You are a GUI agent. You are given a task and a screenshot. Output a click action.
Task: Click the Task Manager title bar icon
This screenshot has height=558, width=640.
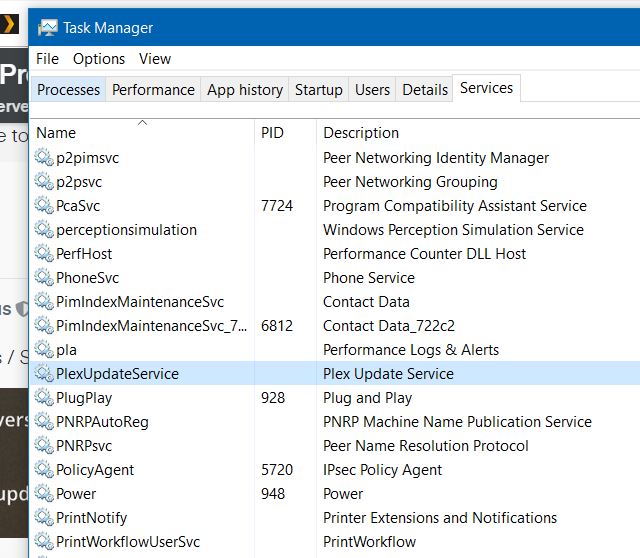click(47, 27)
